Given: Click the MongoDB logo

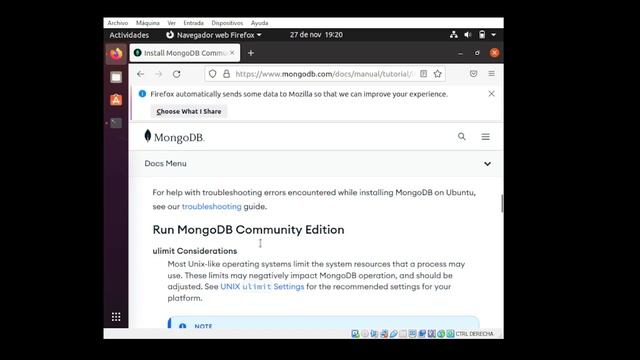Looking at the screenshot, I should click(174, 137).
